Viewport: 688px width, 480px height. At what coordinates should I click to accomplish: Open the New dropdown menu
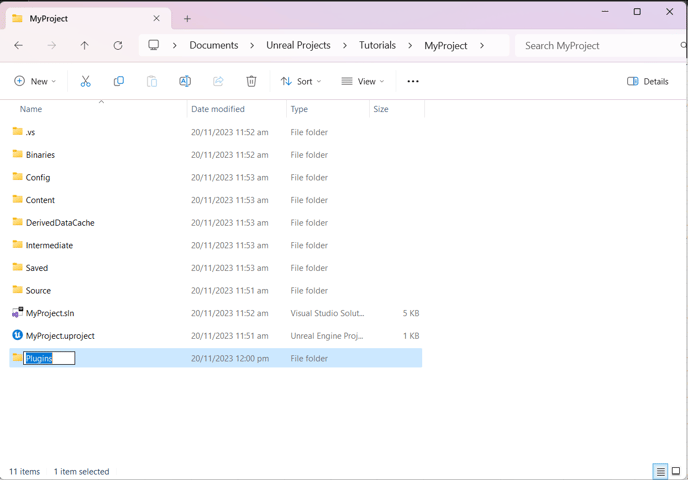click(x=35, y=81)
